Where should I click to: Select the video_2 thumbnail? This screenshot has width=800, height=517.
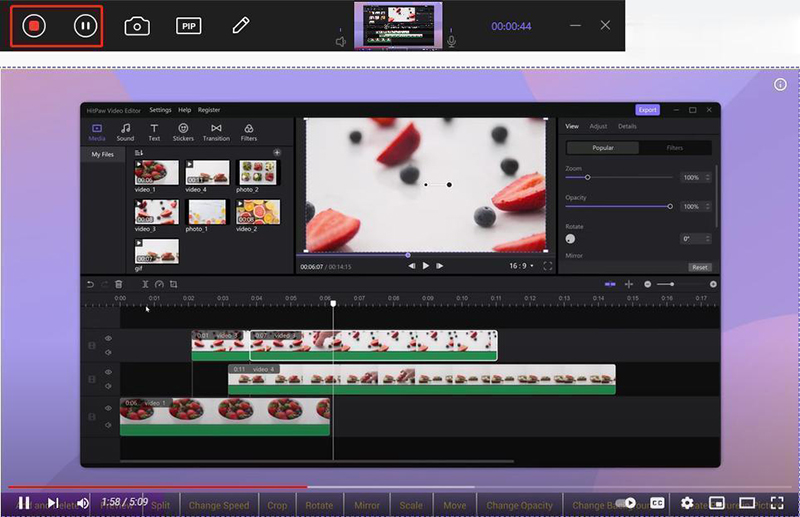pos(258,212)
